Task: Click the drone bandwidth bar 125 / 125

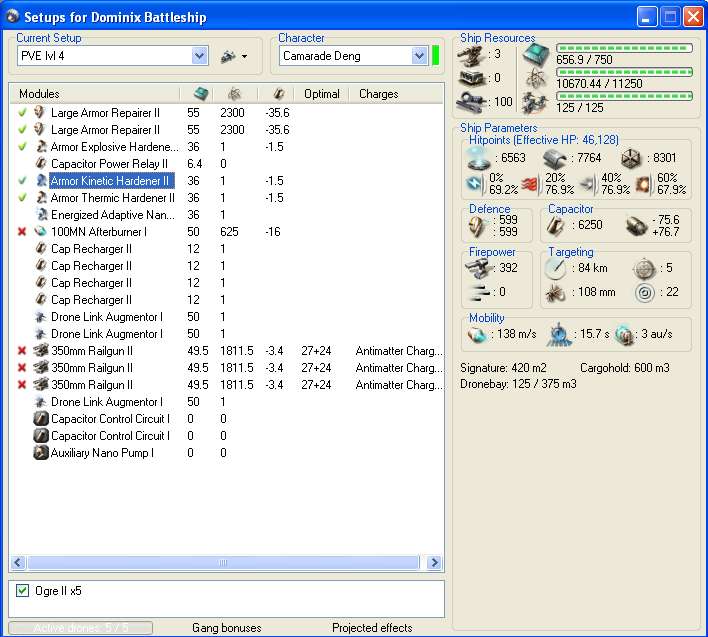Action: tap(624, 96)
